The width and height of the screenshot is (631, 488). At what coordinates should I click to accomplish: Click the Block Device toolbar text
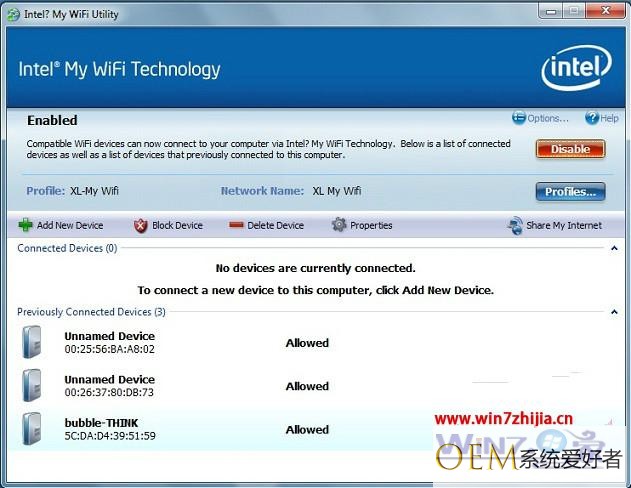[177, 225]
